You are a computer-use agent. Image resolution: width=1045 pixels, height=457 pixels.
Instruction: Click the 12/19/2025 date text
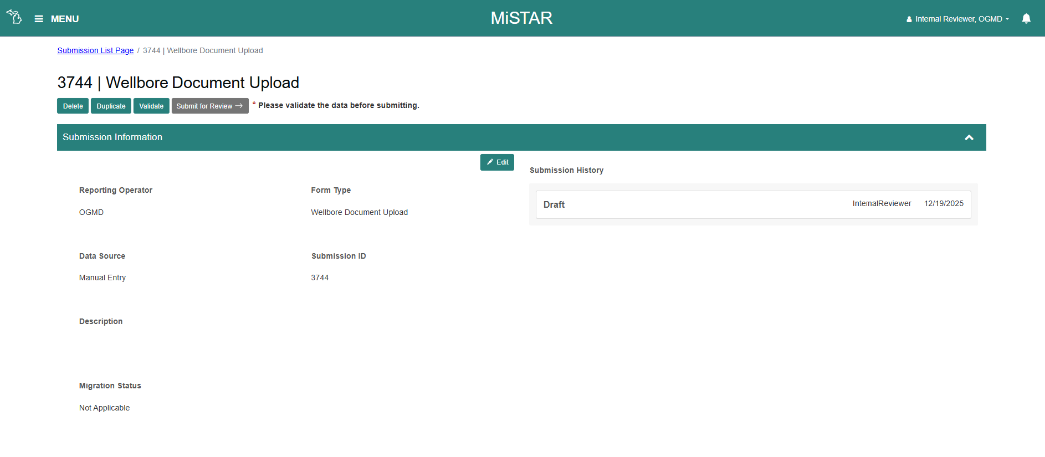tap(944, 203)
